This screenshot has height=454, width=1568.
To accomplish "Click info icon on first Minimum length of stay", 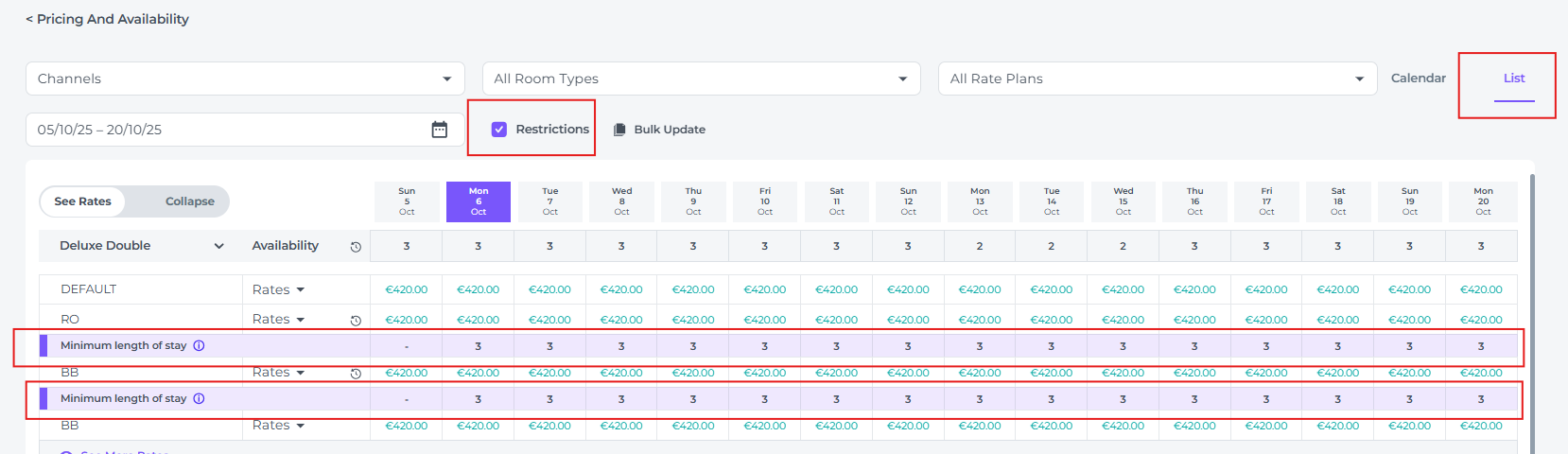I will pos(199,346).
